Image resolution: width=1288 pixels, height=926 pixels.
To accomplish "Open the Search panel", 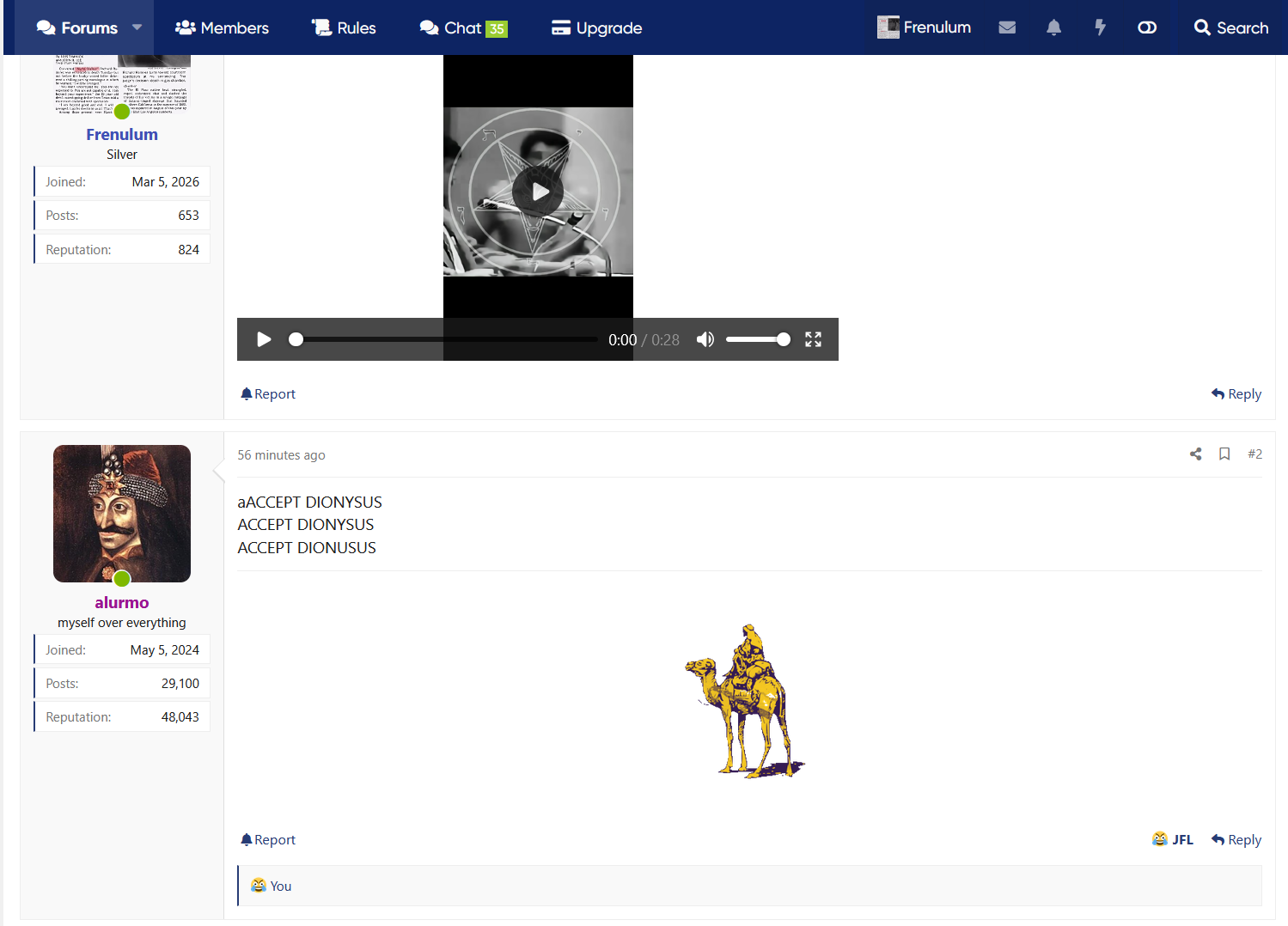I will click(x=1230, y=27).
